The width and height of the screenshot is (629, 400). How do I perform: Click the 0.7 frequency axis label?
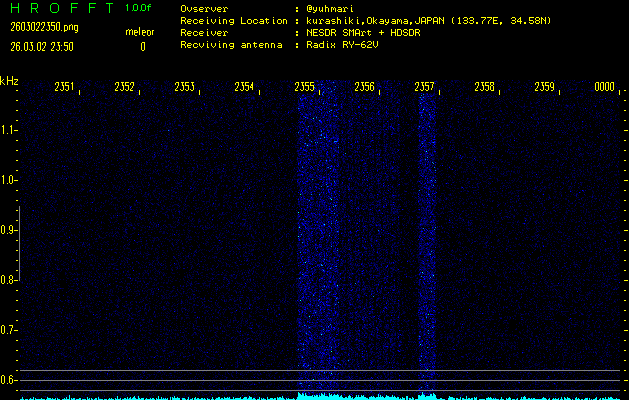pyautogui.click(x=7, y=330)
